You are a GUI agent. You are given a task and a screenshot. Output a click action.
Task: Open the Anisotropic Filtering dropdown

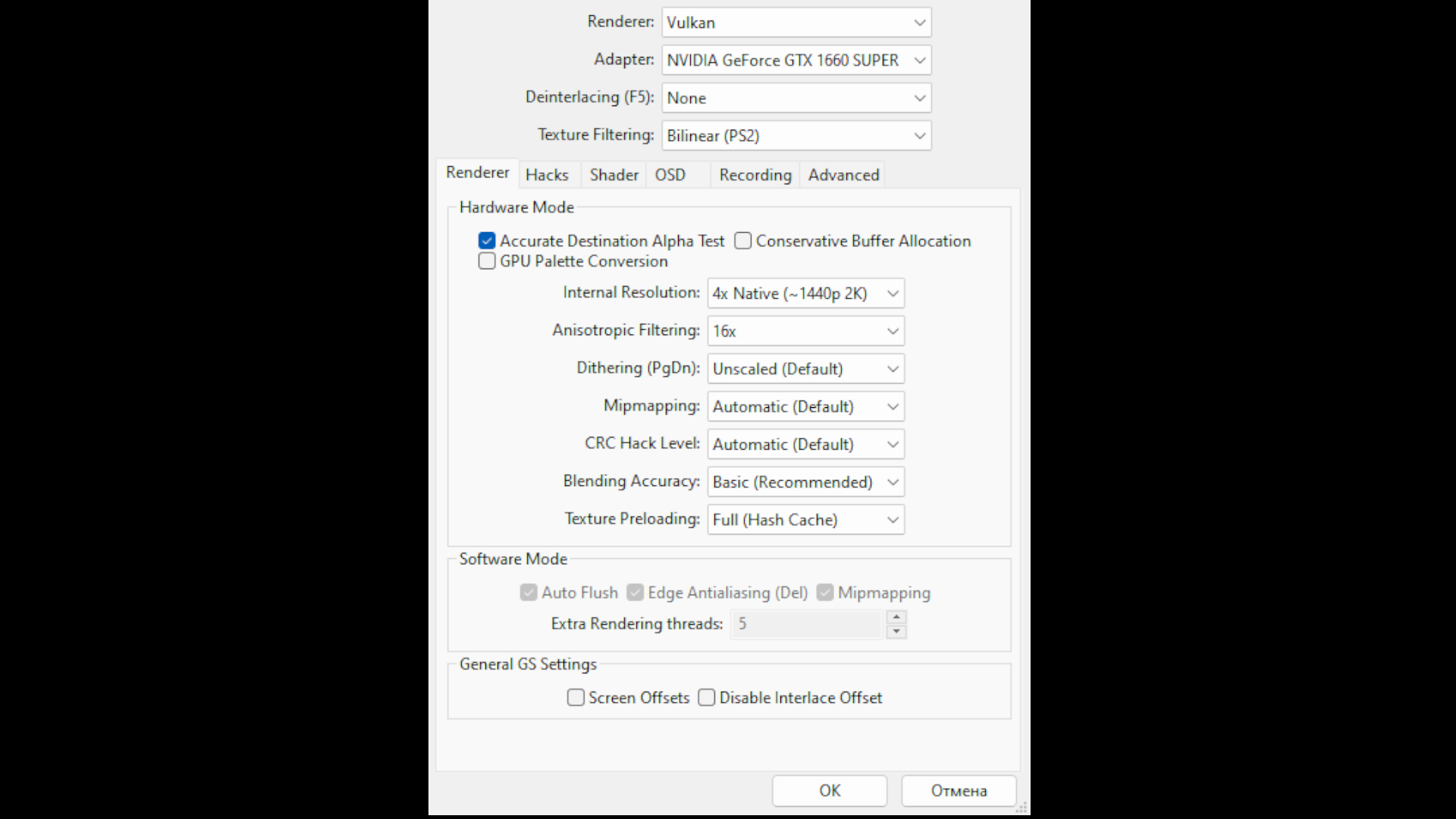click(805, 331)
